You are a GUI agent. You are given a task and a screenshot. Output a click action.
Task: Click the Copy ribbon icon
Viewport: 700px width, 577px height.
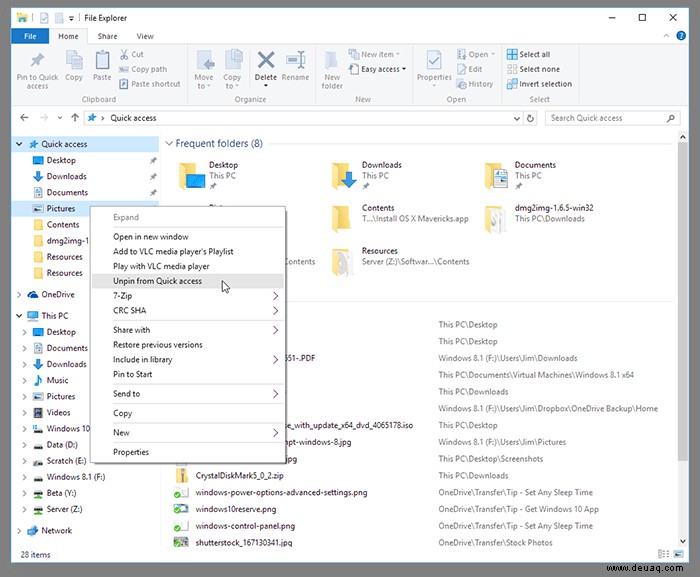tap(74, 60)
